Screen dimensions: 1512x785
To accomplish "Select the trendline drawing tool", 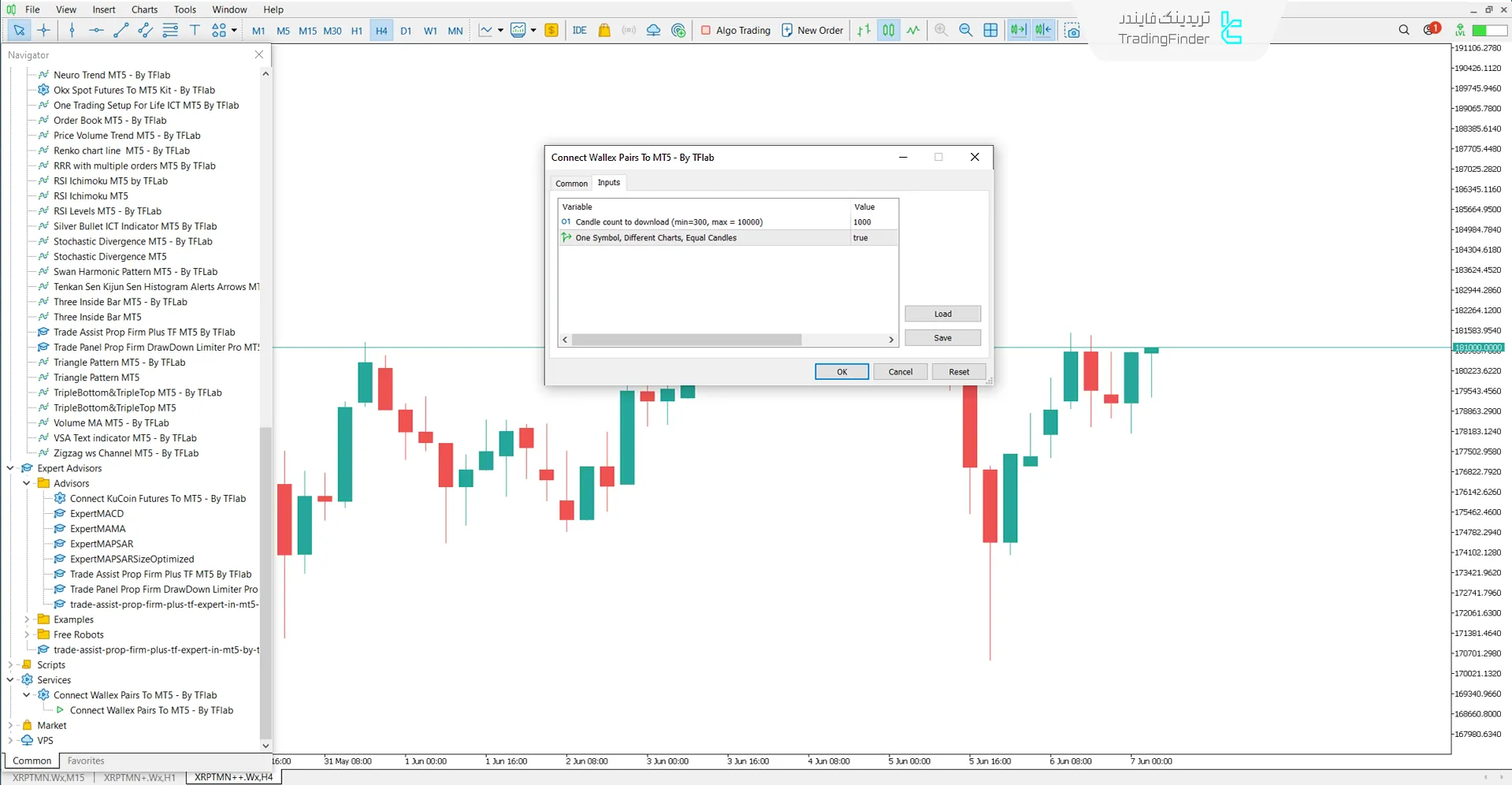I will (x=121, y=30).
